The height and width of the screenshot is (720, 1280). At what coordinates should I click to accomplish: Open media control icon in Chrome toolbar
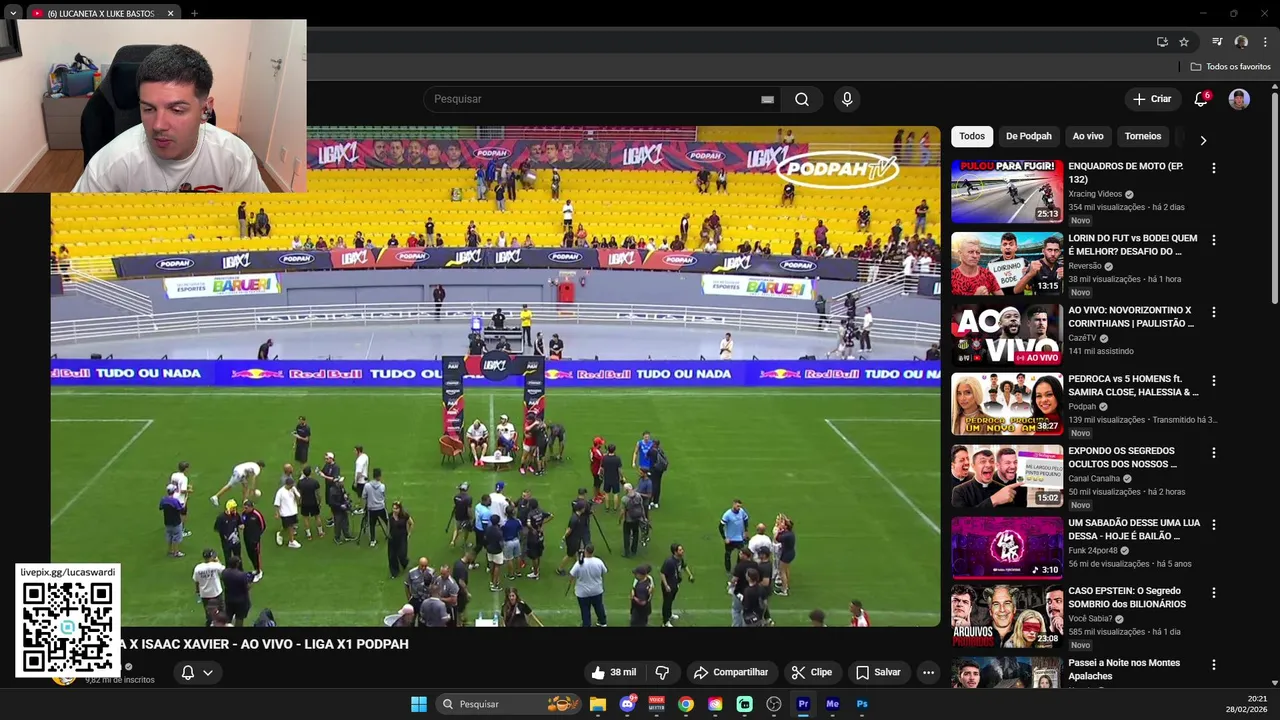click(x=1217, y=42)
